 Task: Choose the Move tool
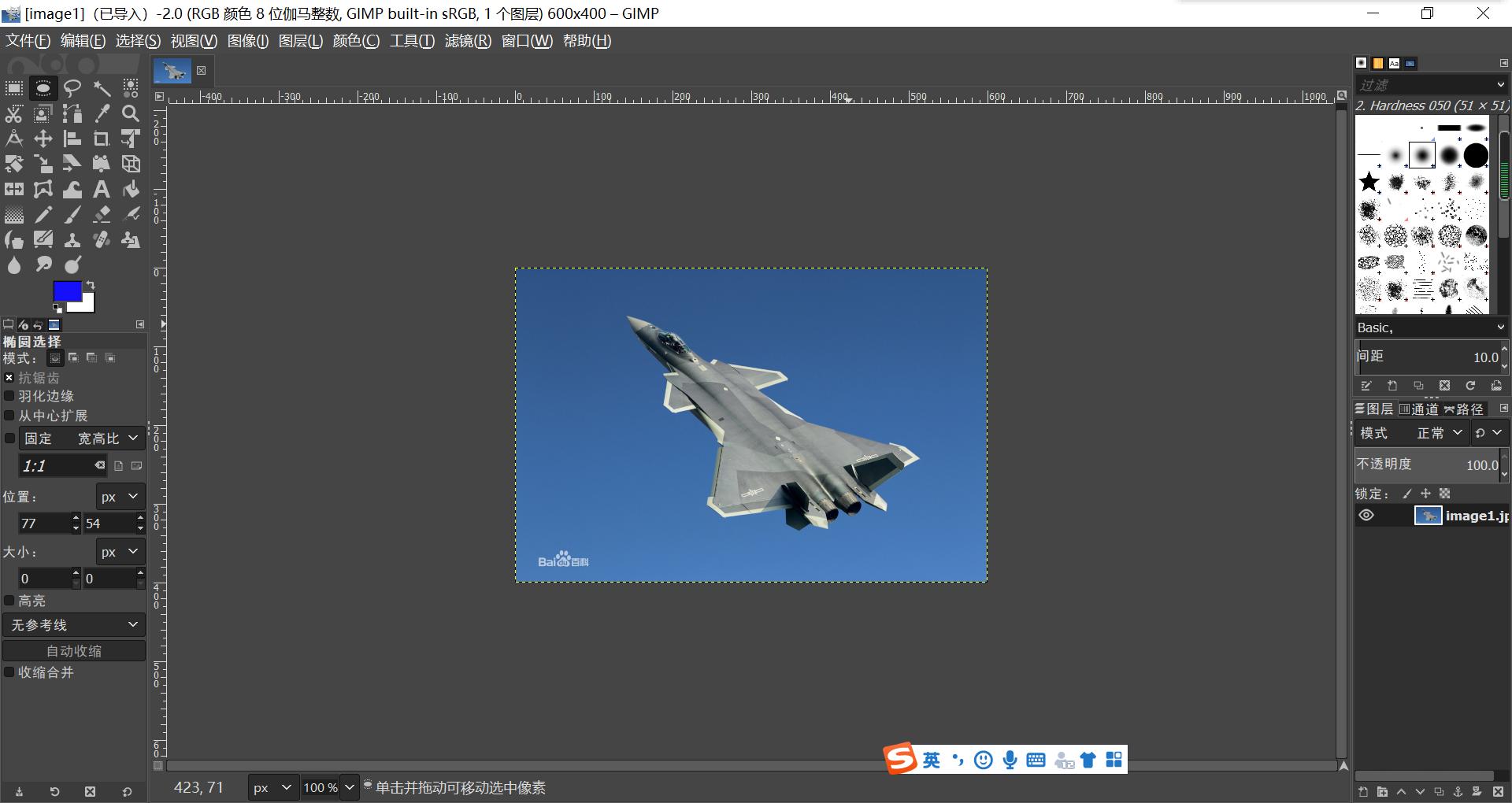pyautogui.click(x=43, y=139)
